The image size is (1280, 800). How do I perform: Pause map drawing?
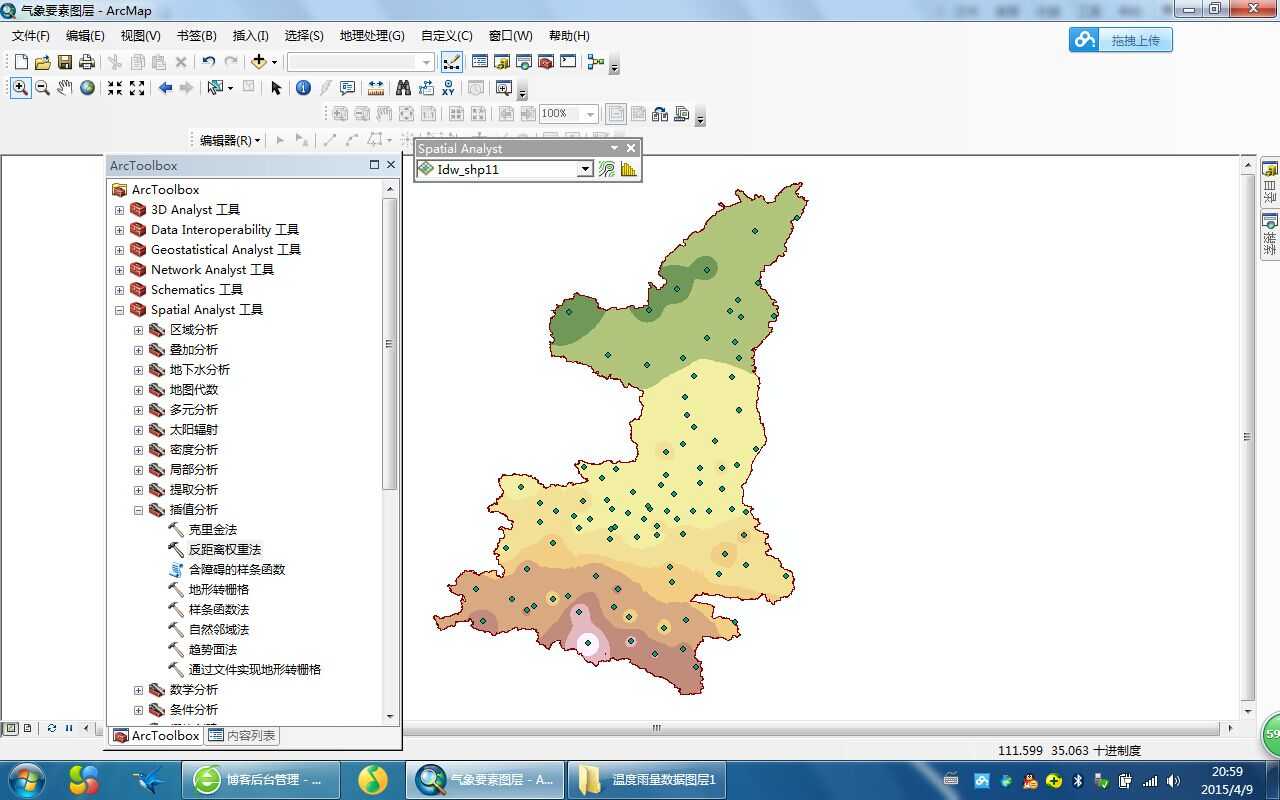tap(69, 728)
